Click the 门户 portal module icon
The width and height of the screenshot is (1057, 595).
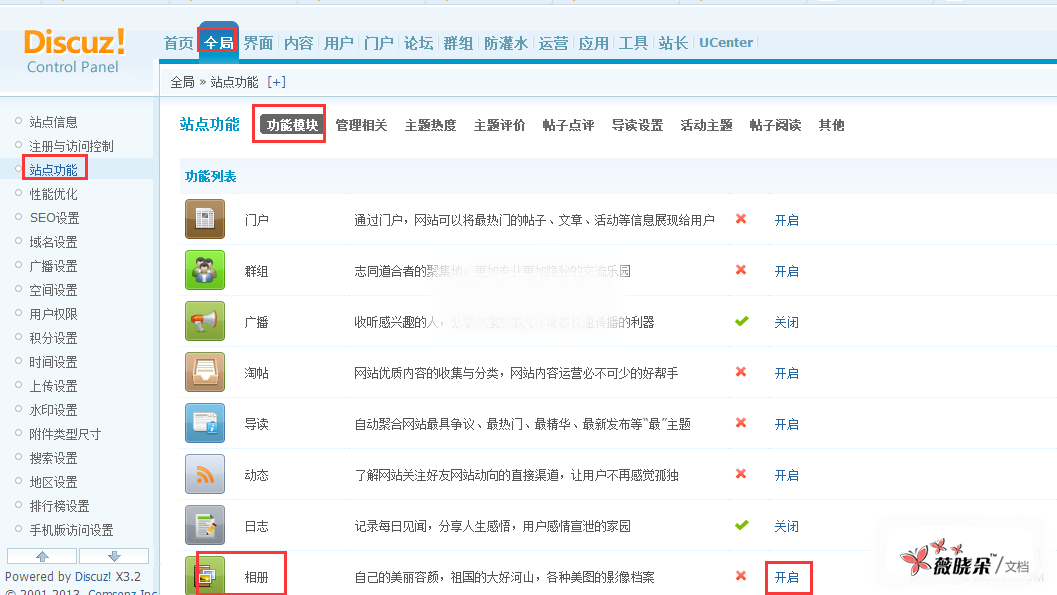coord(205,219)
